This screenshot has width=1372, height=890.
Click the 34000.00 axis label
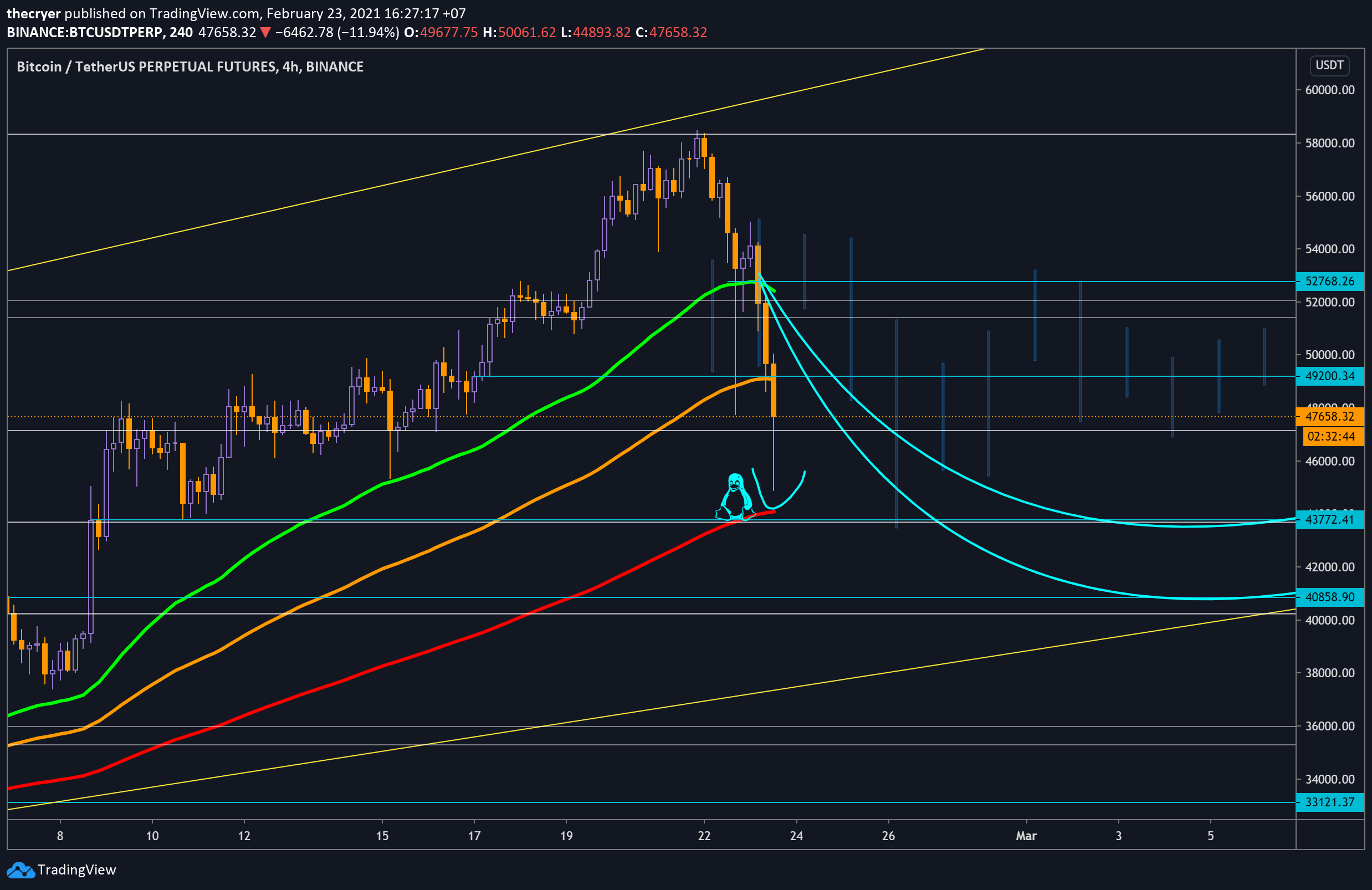coord(1329,779)
